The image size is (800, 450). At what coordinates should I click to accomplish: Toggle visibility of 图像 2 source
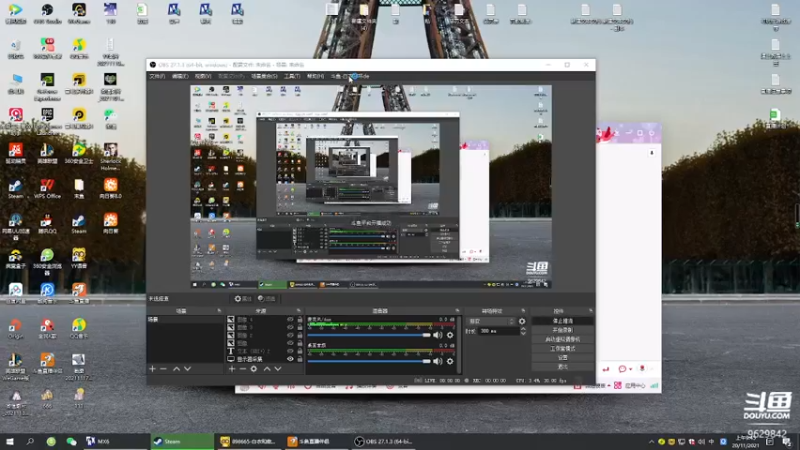(x=290, y=335)
